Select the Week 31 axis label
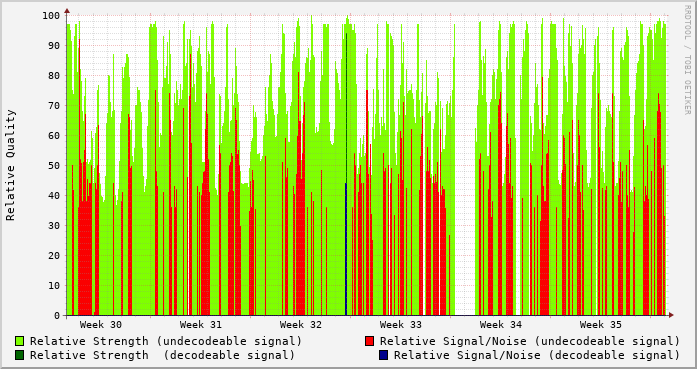The height and width of the screenshot is (369, 697). click(200, 325)
